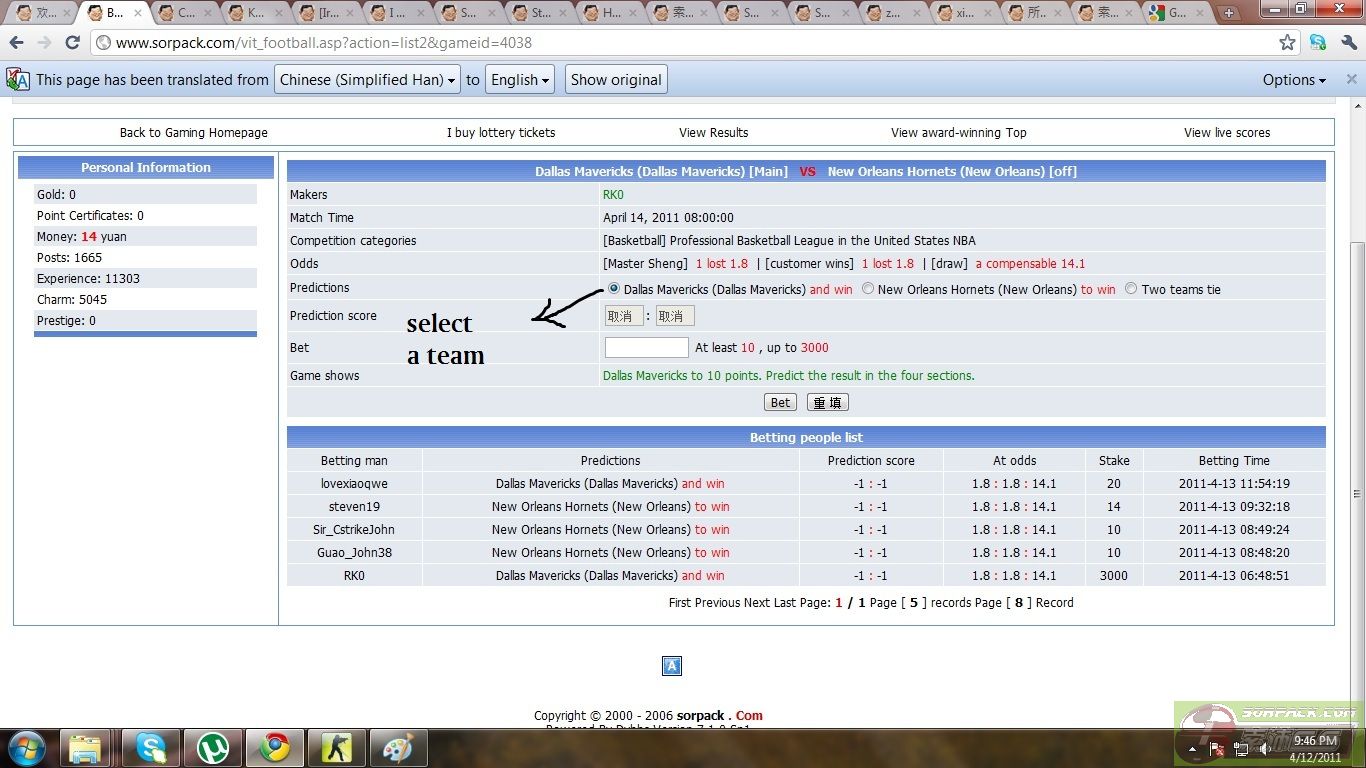
Task: Reload the page with refresh icon
Action: coord(72,43)
